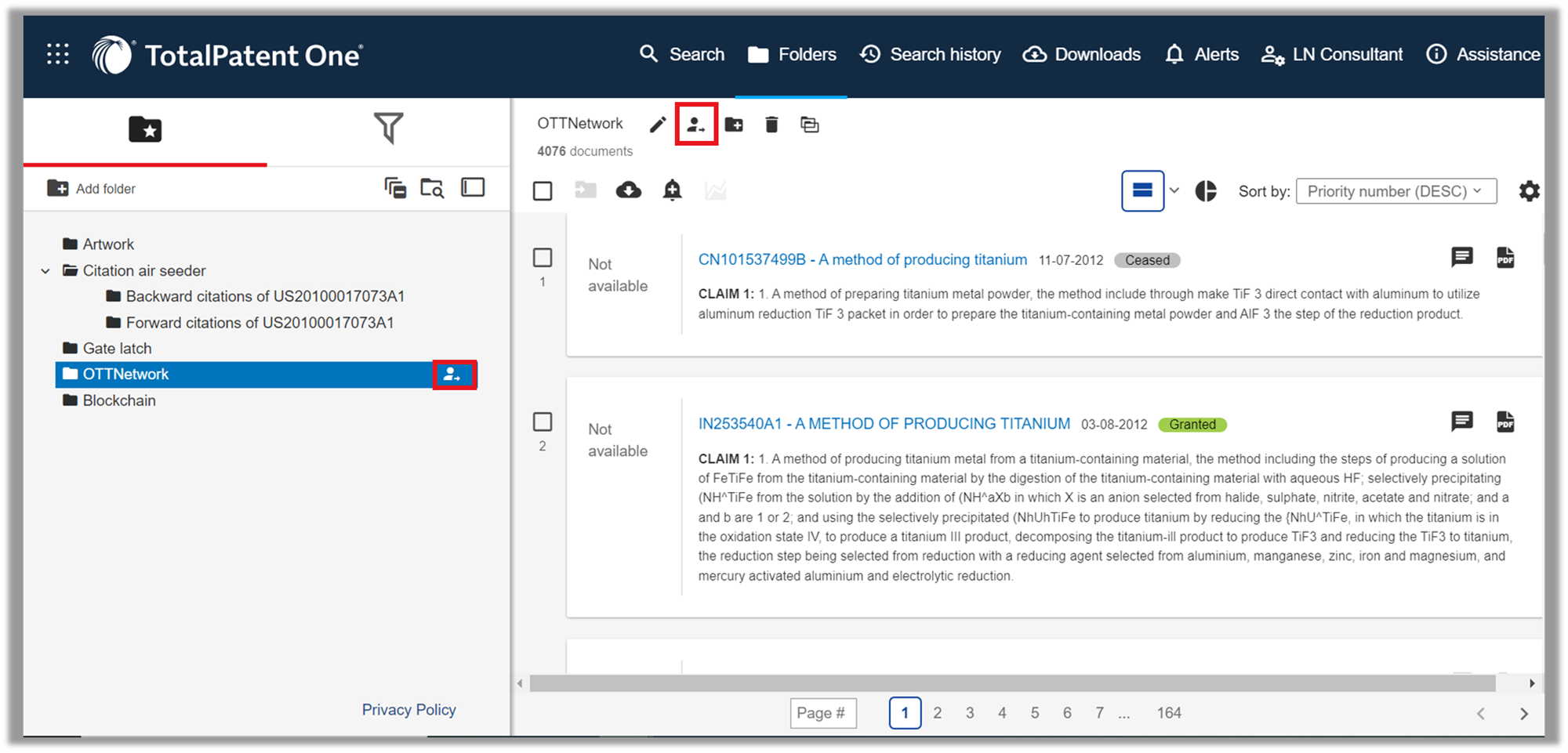Open comments icon for IN253540A1
This screenshot has height=753, width=1568.
[x=1462, y=422]
